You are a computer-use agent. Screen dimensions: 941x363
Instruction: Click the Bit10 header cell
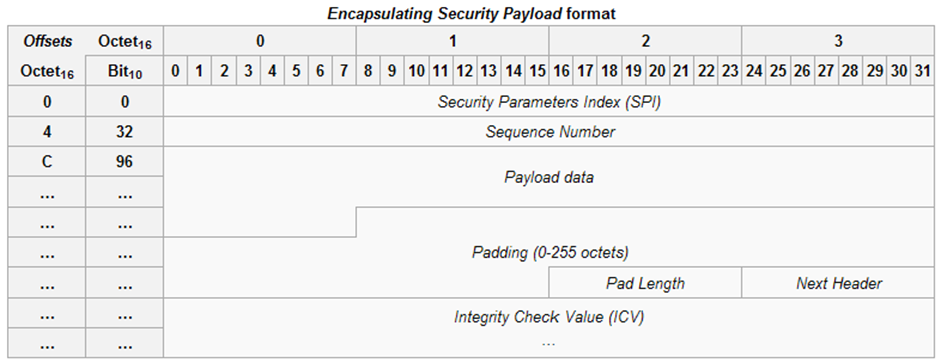[124, 71]
